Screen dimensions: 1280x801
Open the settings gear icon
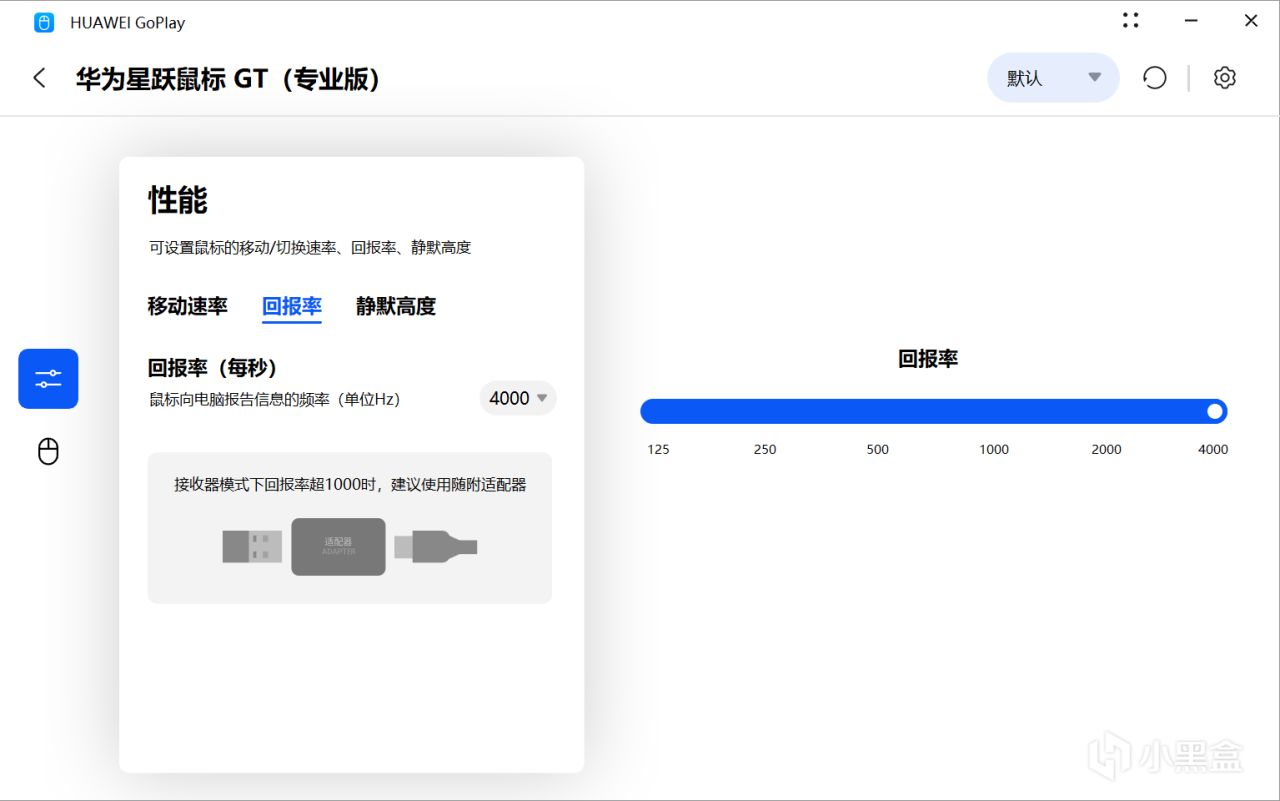[x=1225, y=78]
